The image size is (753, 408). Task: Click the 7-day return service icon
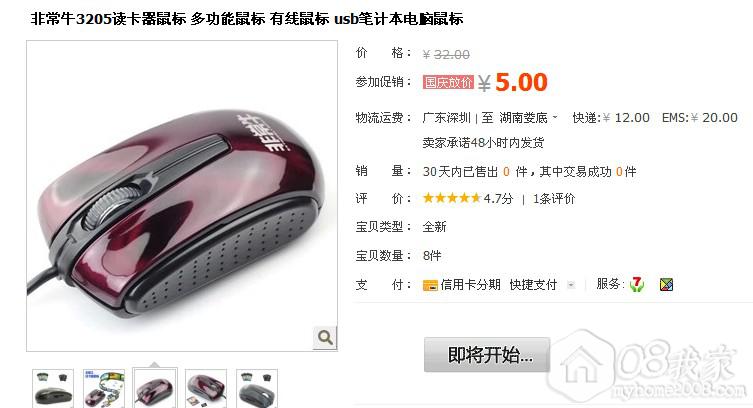(637, 285)
